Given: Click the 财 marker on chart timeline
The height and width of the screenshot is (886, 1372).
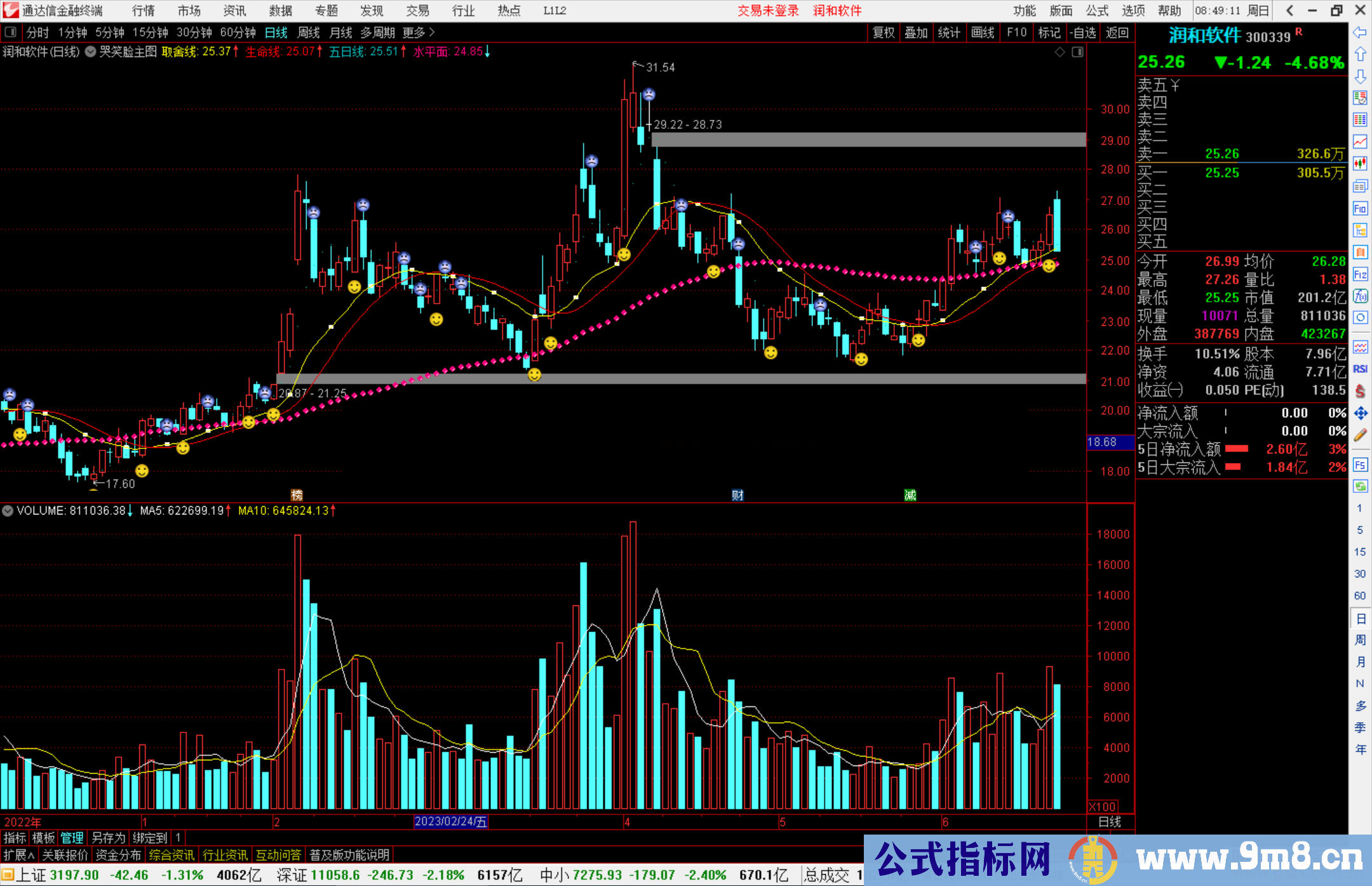Looking at the screenshot, I should pyautogui.click(x=737, y=495).
